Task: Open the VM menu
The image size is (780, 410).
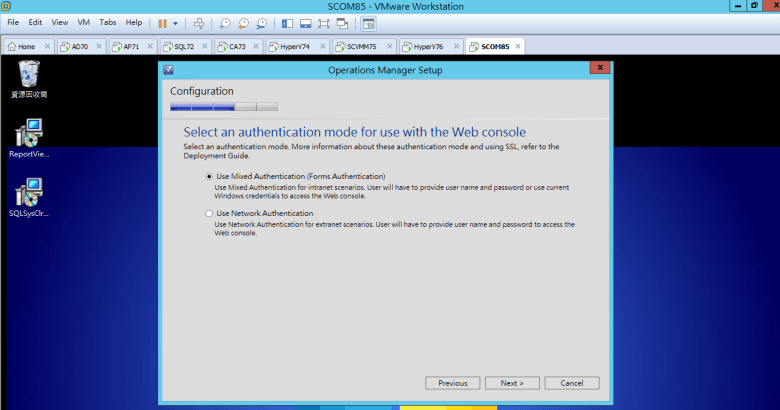Action: click(x=84, y=22)
